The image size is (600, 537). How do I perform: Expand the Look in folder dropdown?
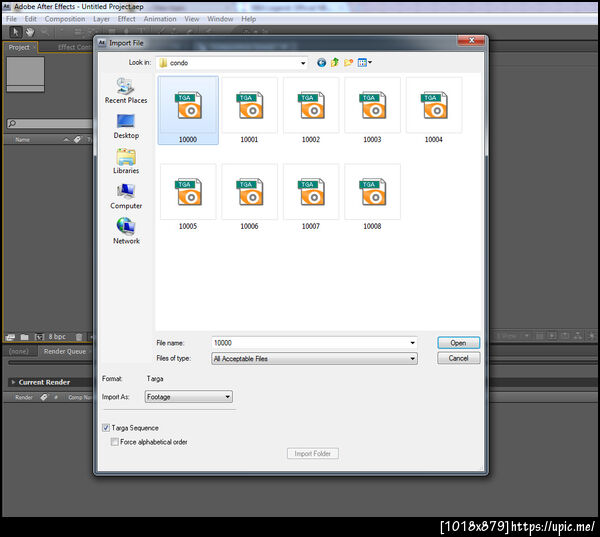click(x=303, y=63)
